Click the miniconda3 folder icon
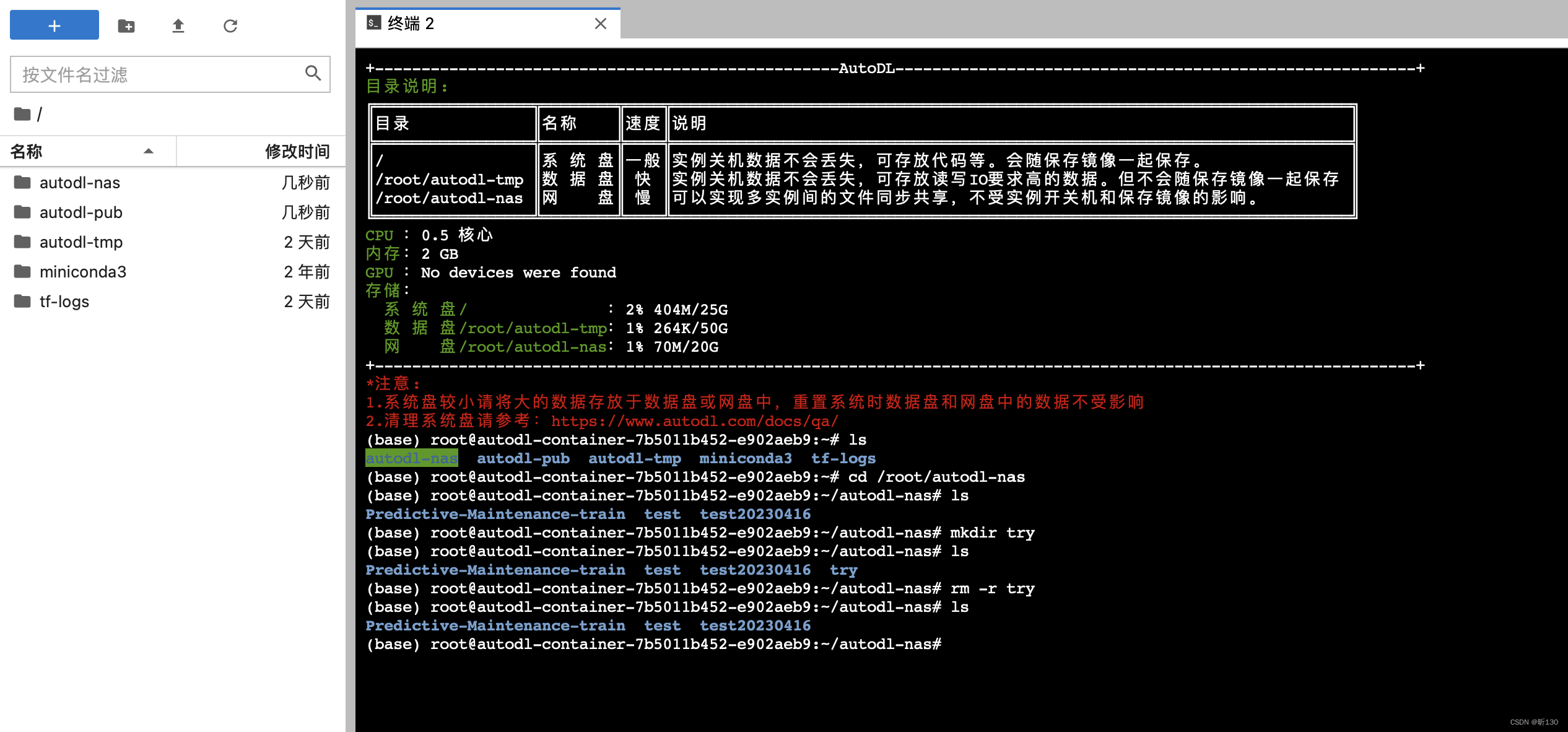The height and width of the screenshot is (732, 1568). (22, 271)
